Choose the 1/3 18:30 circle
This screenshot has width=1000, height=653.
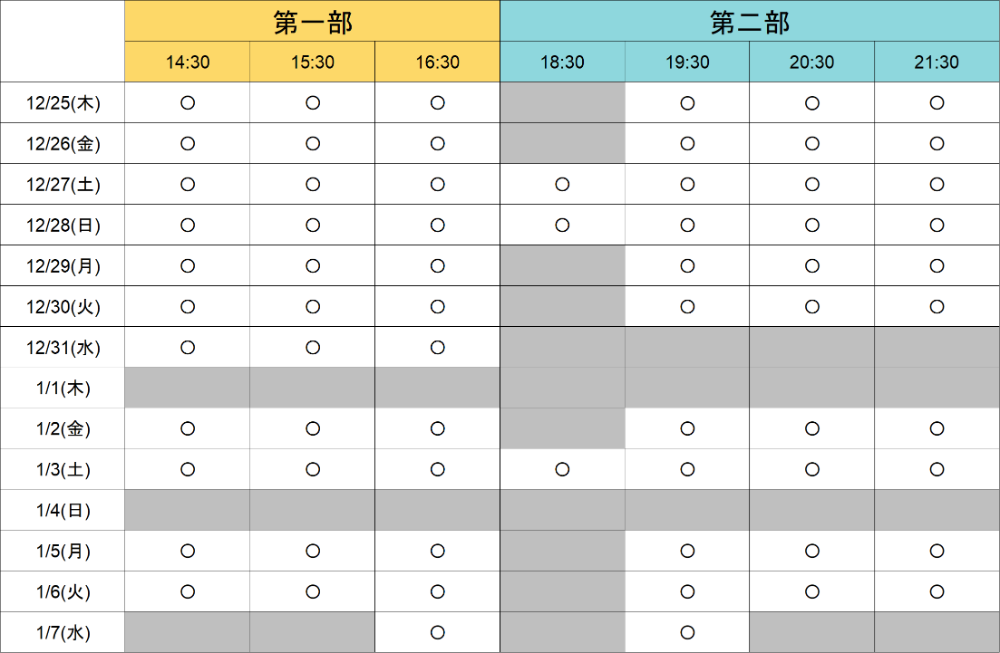click(562, 469)
